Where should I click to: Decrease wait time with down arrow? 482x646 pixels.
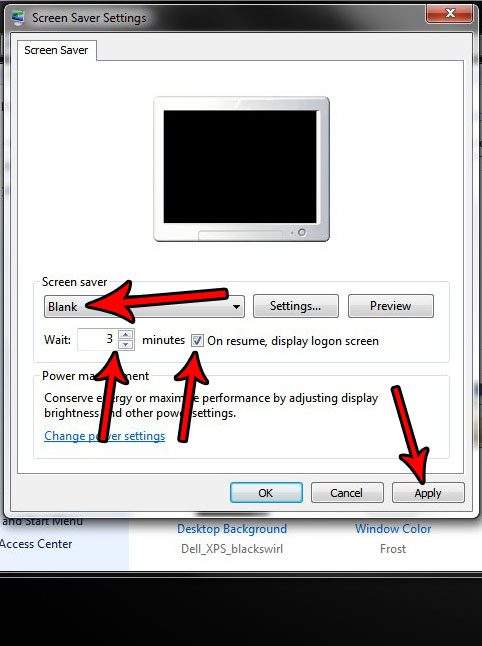tap(126, 345)
